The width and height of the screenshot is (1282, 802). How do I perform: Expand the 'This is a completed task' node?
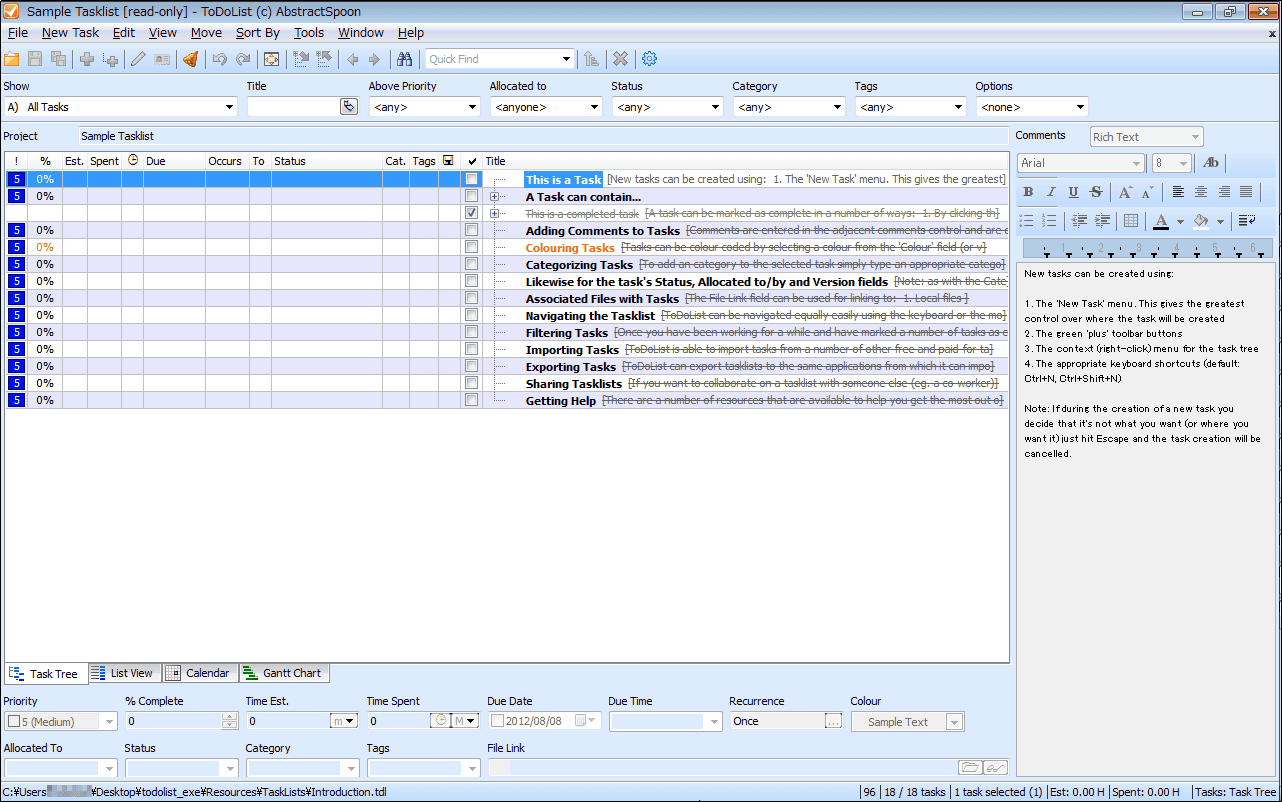click(x=495, y=213)
